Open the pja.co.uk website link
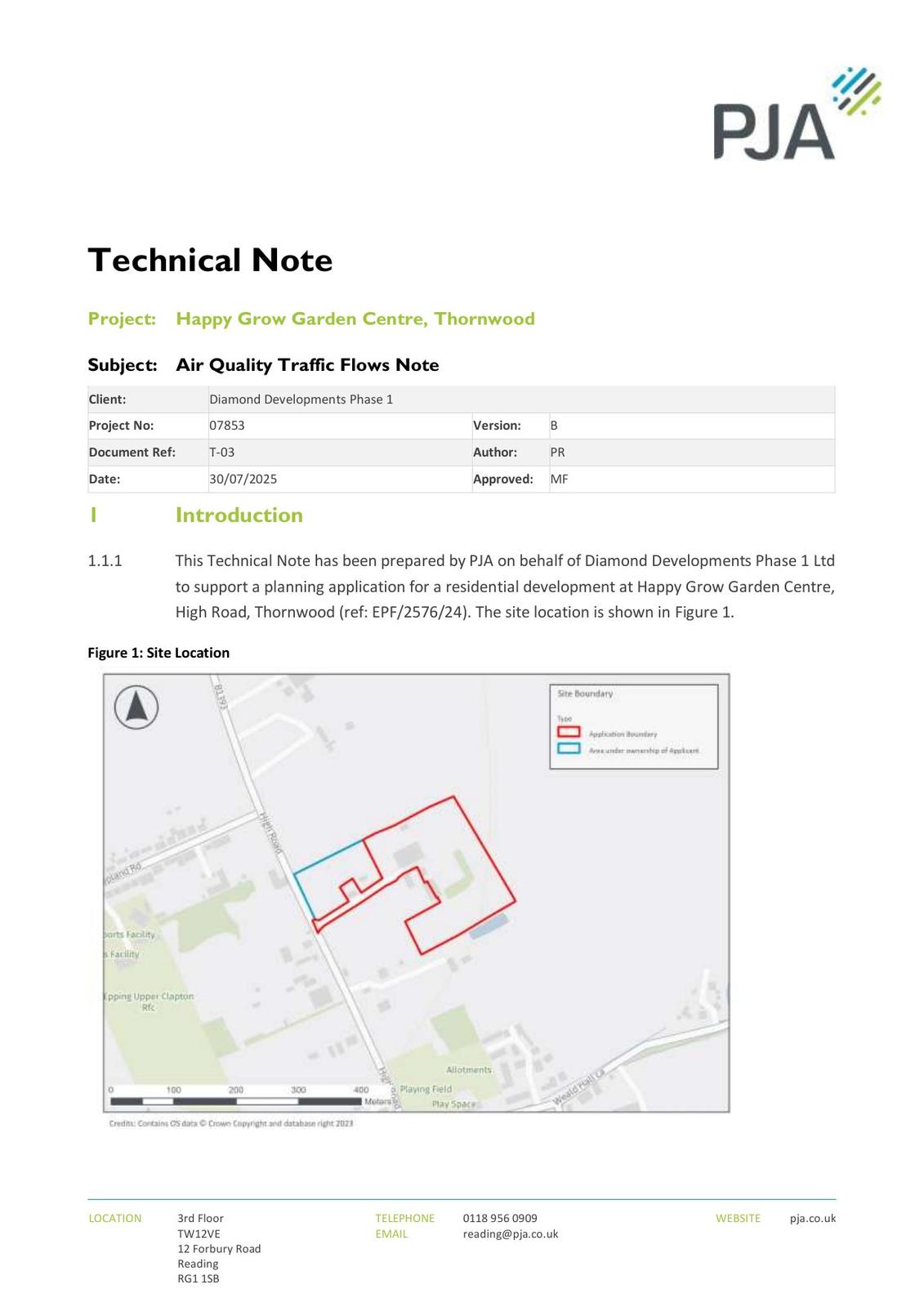The image size is (924, 1307). tap(812, 1218)
